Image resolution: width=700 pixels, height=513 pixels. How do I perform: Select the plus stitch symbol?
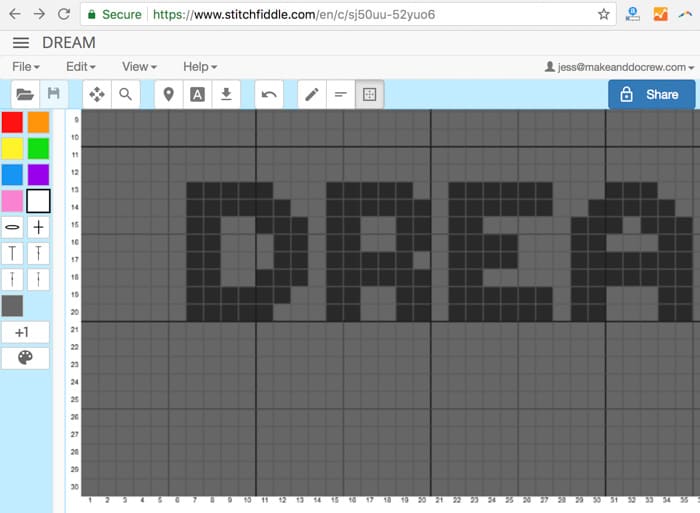[x=38, y=227]
